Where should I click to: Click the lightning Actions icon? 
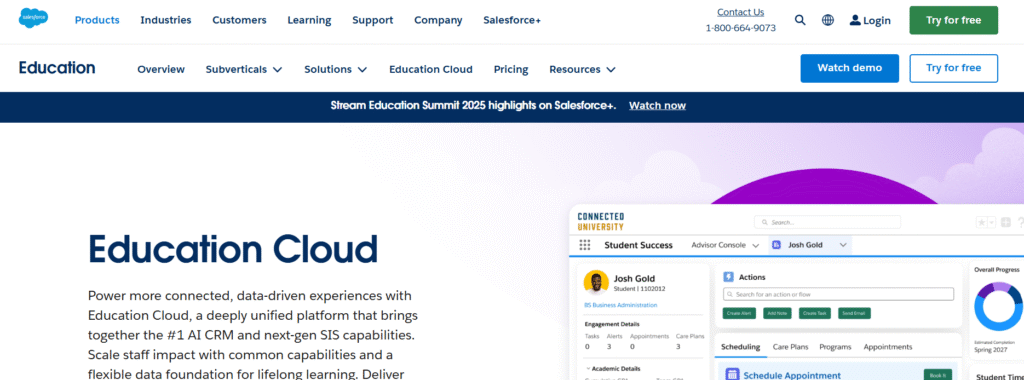[x=729, y=277]
